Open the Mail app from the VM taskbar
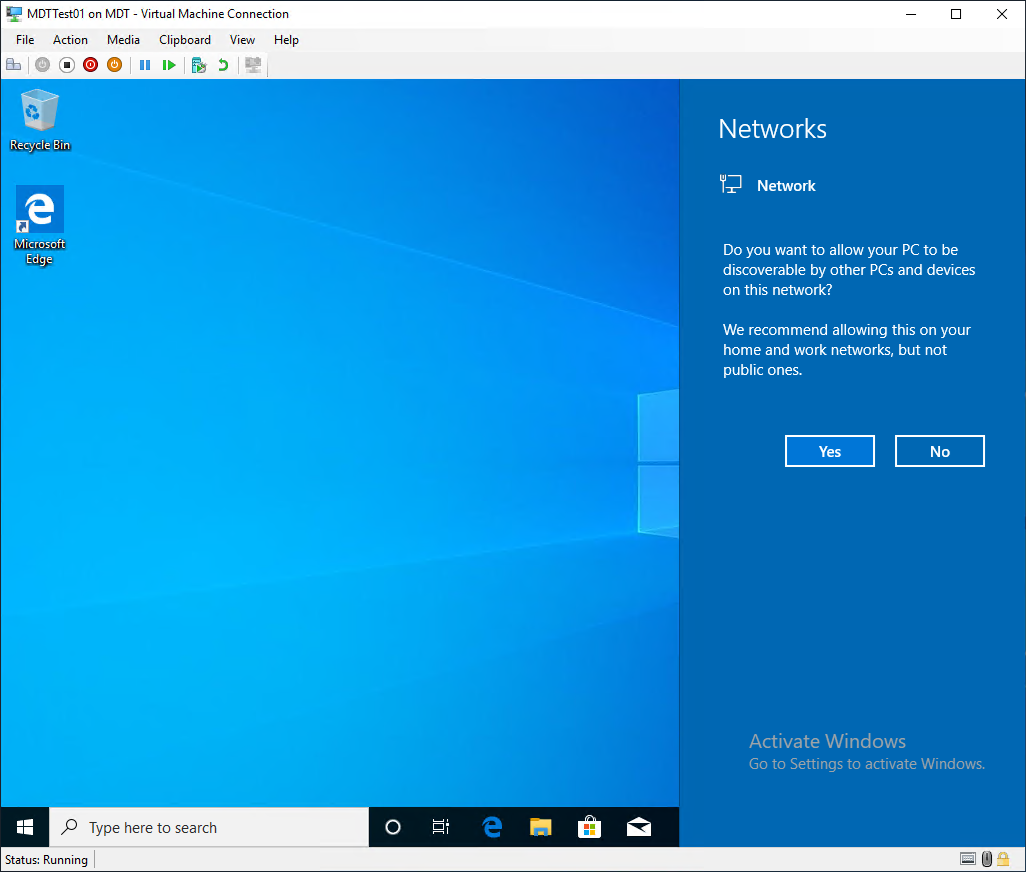This screenshot has width=1026, height=872. coord(639,827)
